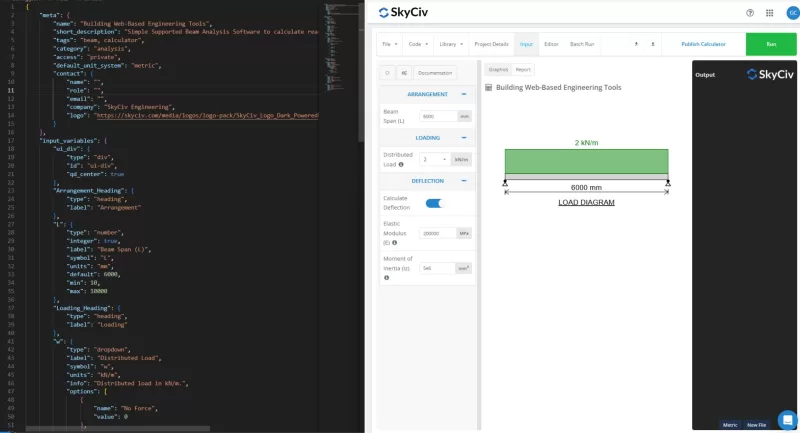Open the Distributed Load dropdown

pos(435,160)
